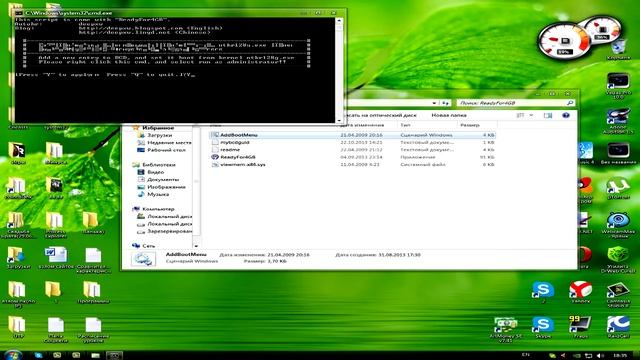Click navigation pane scroll down arrow
This screenshot has width=640, height=360.
[x=196, y=246]
